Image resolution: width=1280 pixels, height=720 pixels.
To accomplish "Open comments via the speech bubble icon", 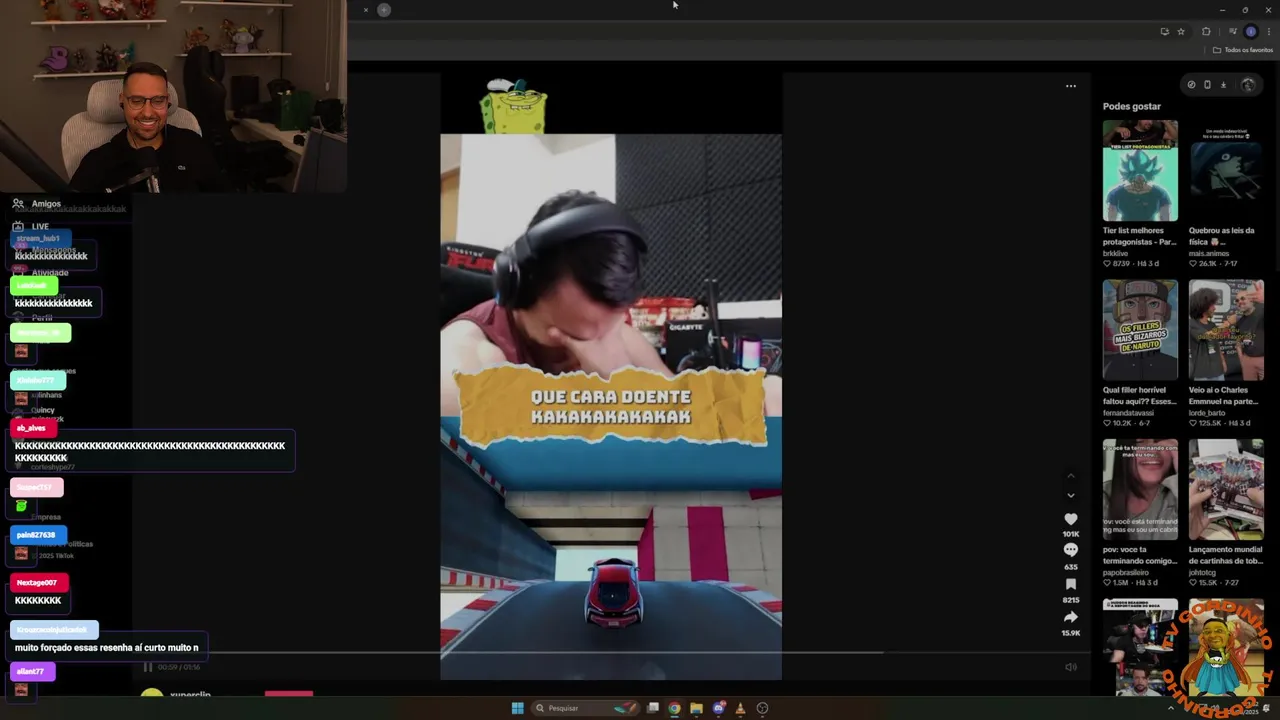I will [x=1070, y=551].
